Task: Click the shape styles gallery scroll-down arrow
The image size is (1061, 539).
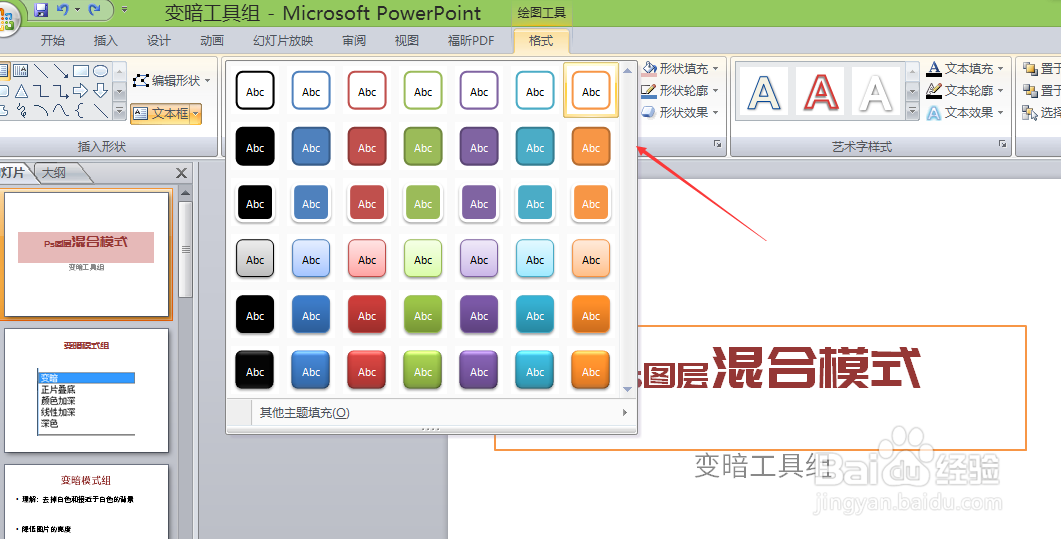Action: (627, 390)
